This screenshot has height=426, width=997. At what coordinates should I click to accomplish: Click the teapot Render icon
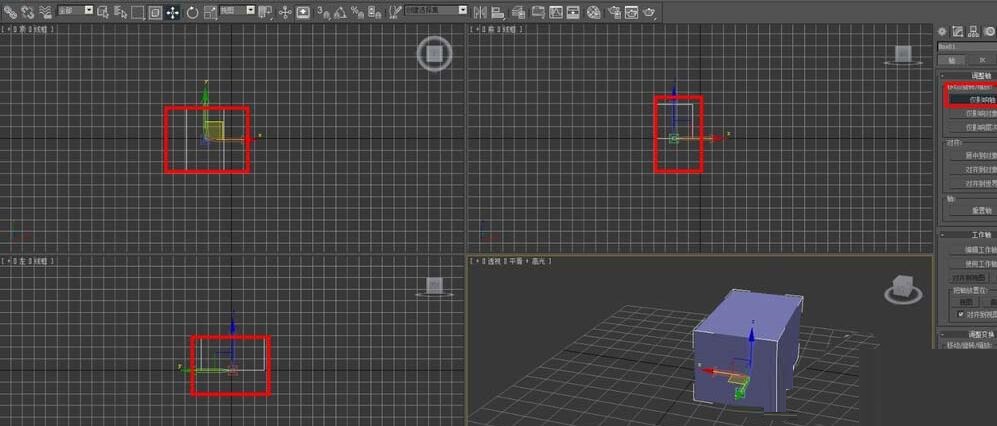[x=649, y=12]
